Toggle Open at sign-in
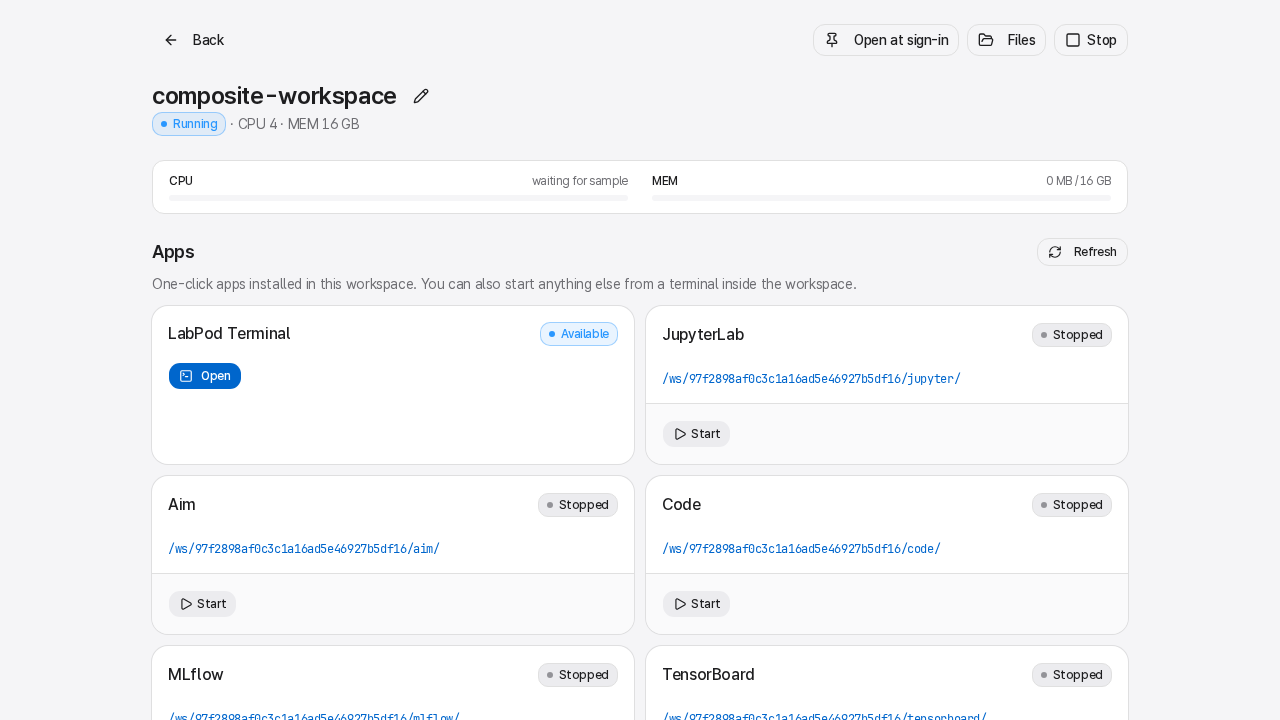 (x=886, y=40)
